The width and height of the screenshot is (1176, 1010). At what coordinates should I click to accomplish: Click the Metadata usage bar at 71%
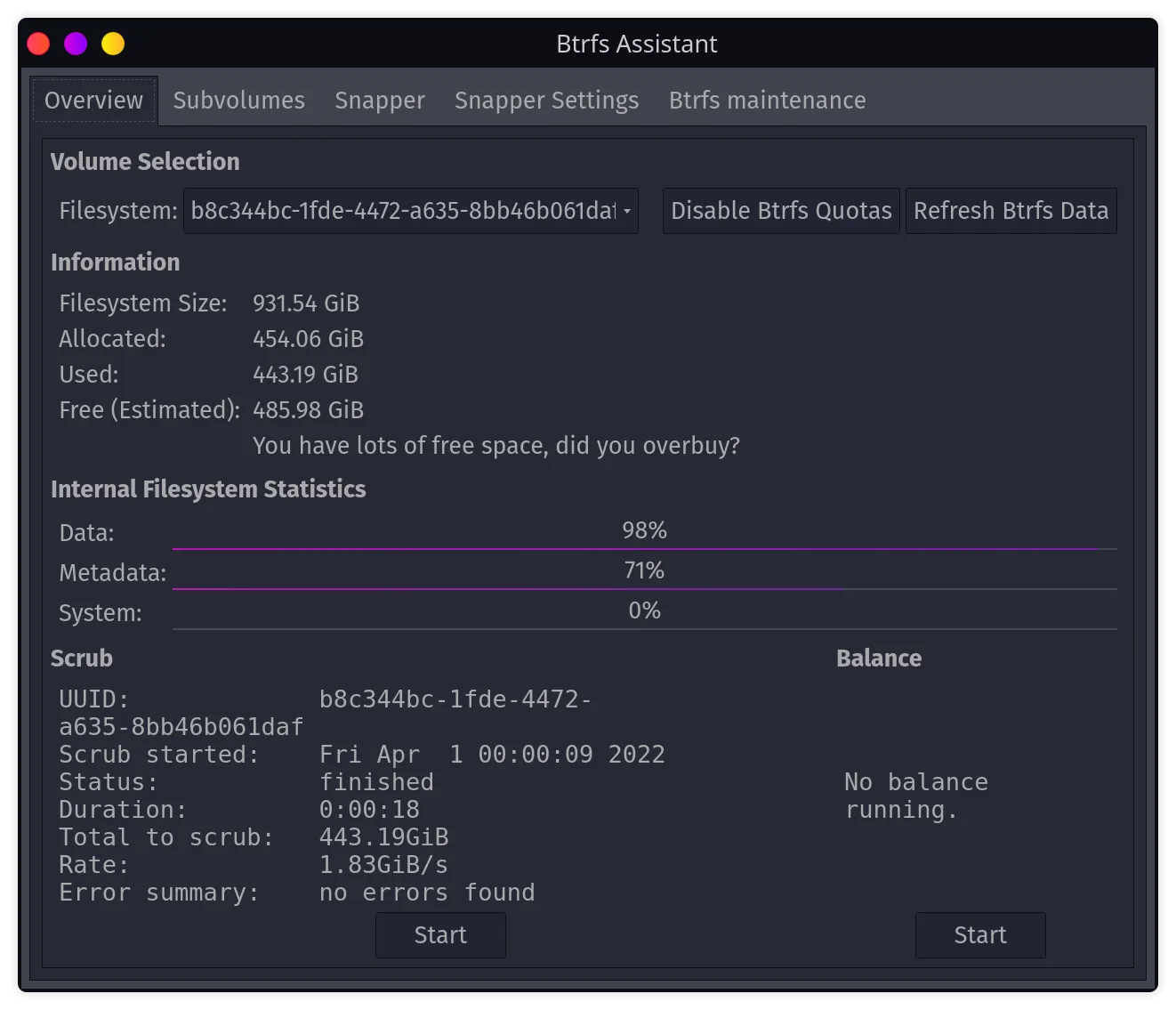644,572
